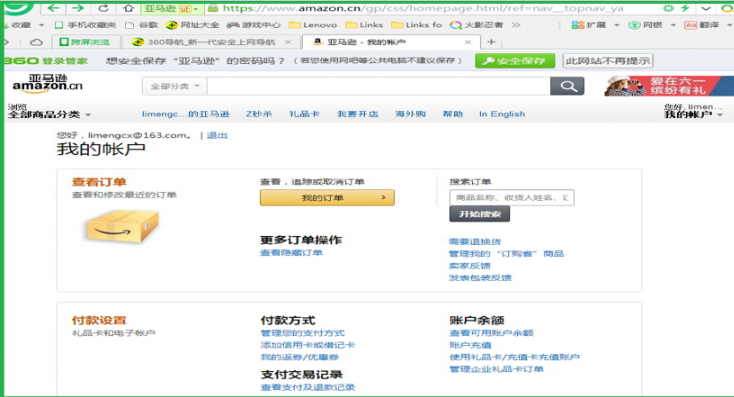Close the 亚马逊 我的帐户 tab
Viewport: 734px width, 397px height.
tap(468, 42)
